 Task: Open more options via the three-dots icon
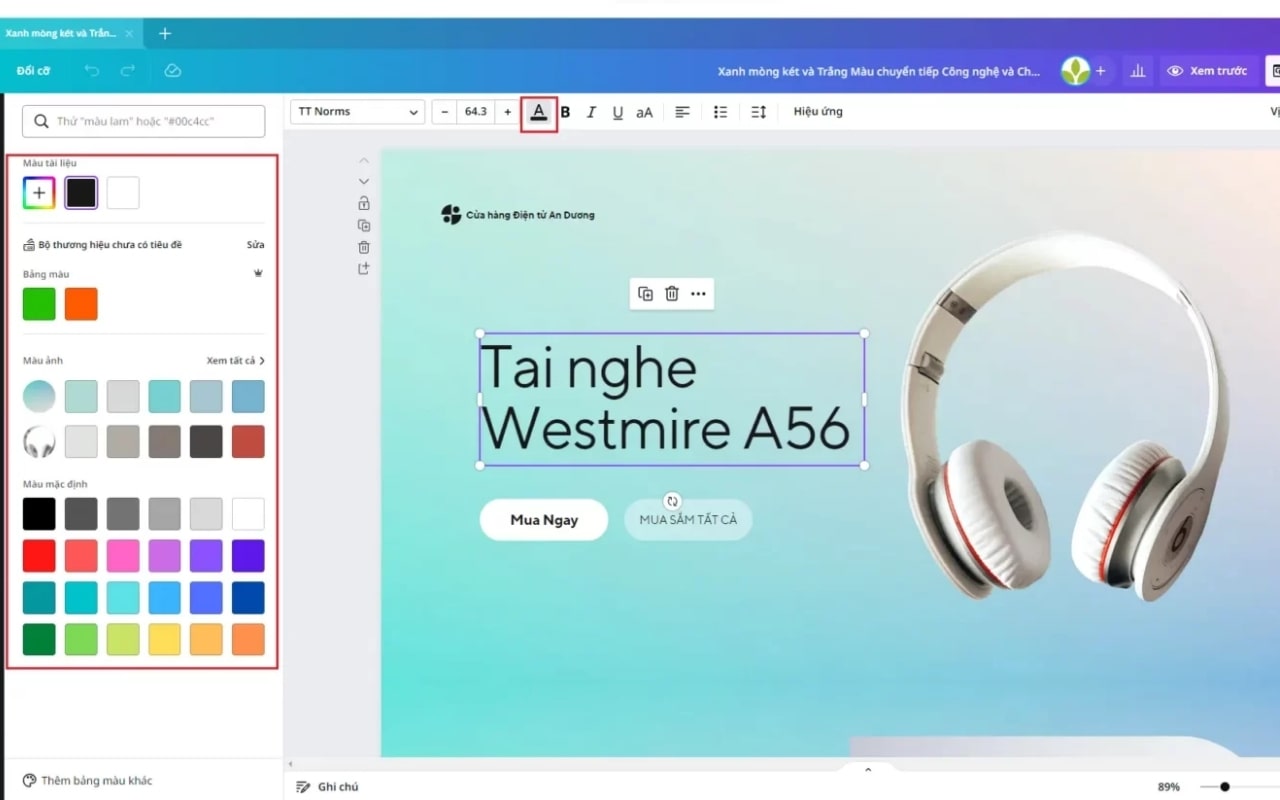[x=698, y=293]
